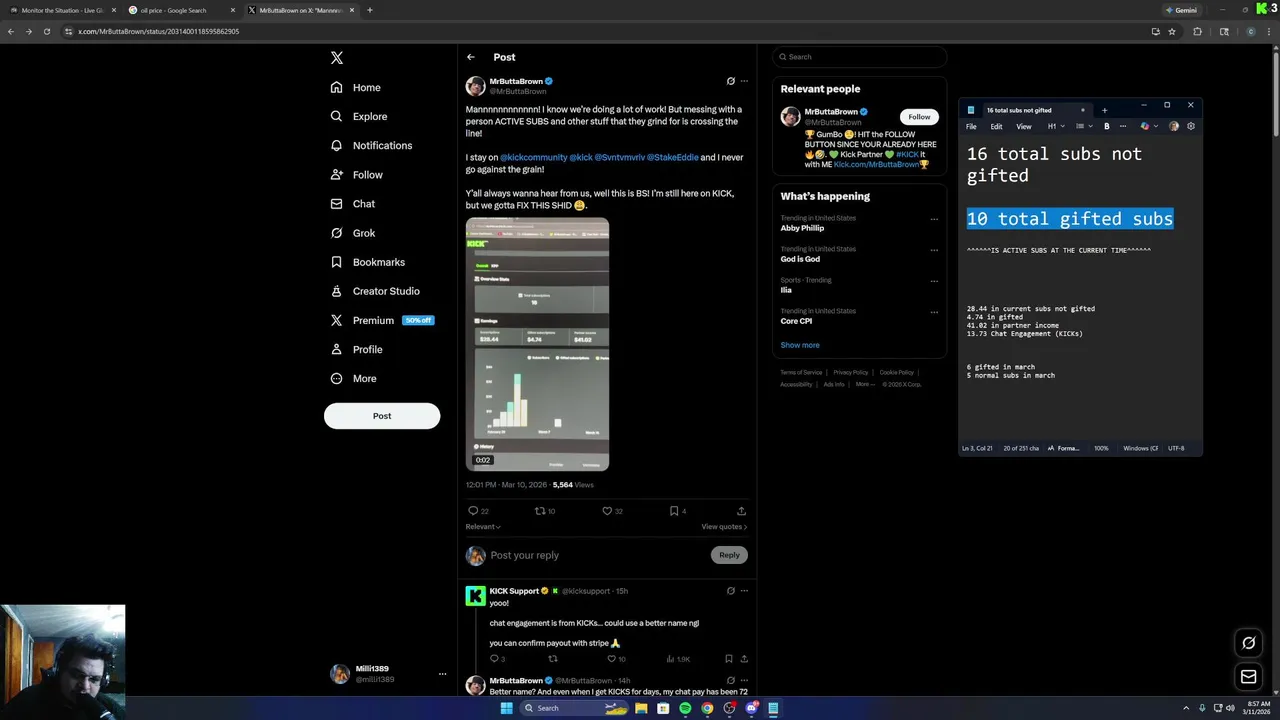
Task: Click share icon on the main post
Action: point(741,511)
